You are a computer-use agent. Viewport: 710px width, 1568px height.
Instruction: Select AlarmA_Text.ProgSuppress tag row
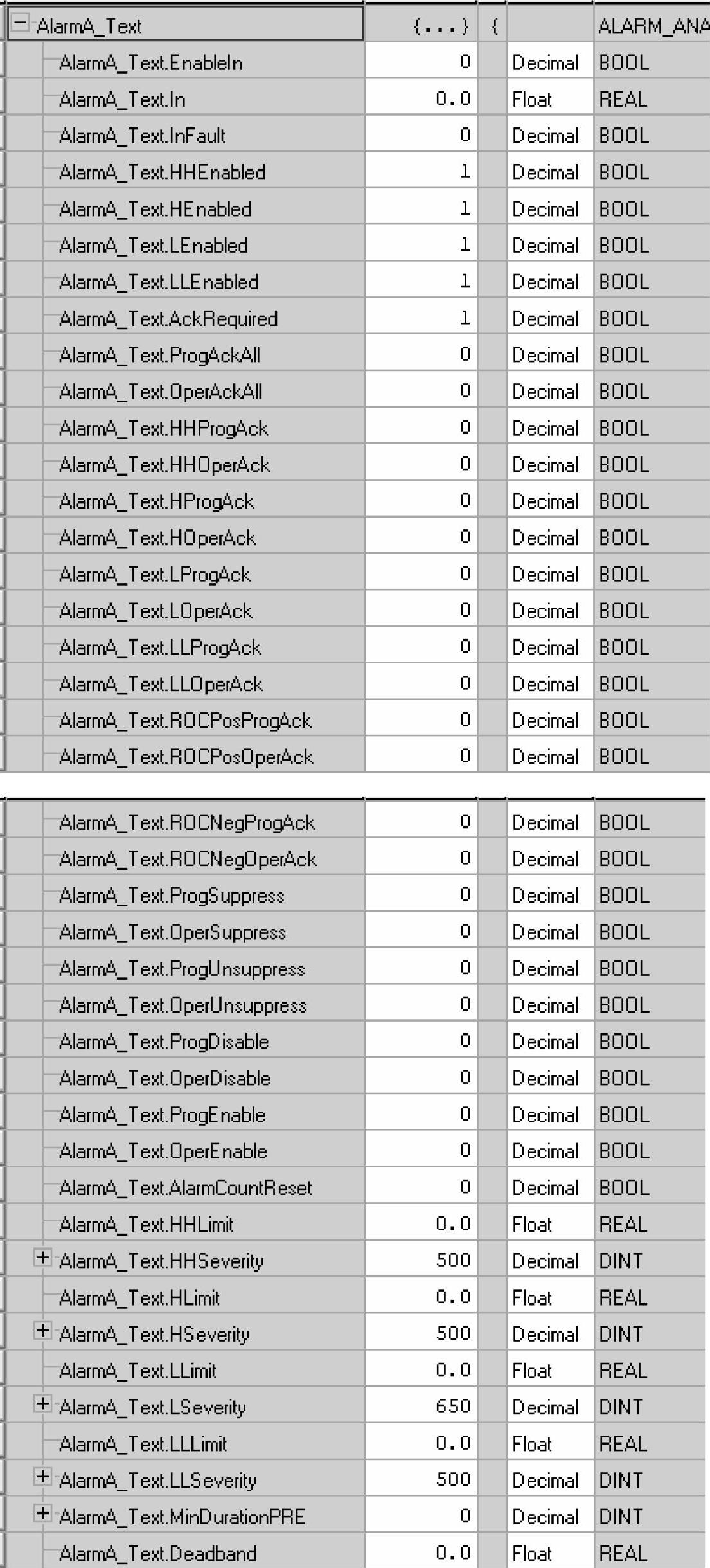click(172, 896)
